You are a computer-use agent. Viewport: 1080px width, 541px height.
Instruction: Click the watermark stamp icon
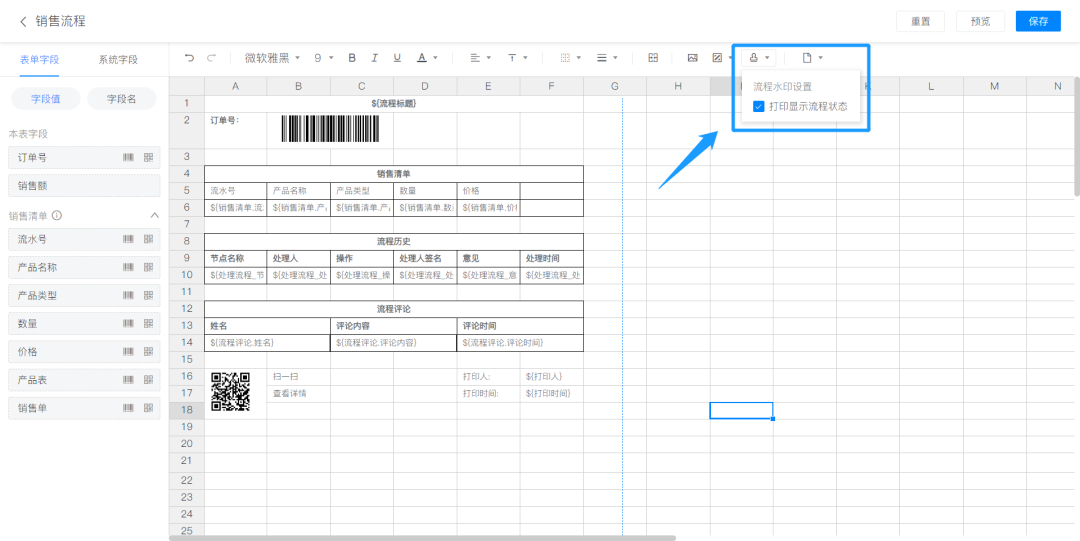click(x=754, y=58)
